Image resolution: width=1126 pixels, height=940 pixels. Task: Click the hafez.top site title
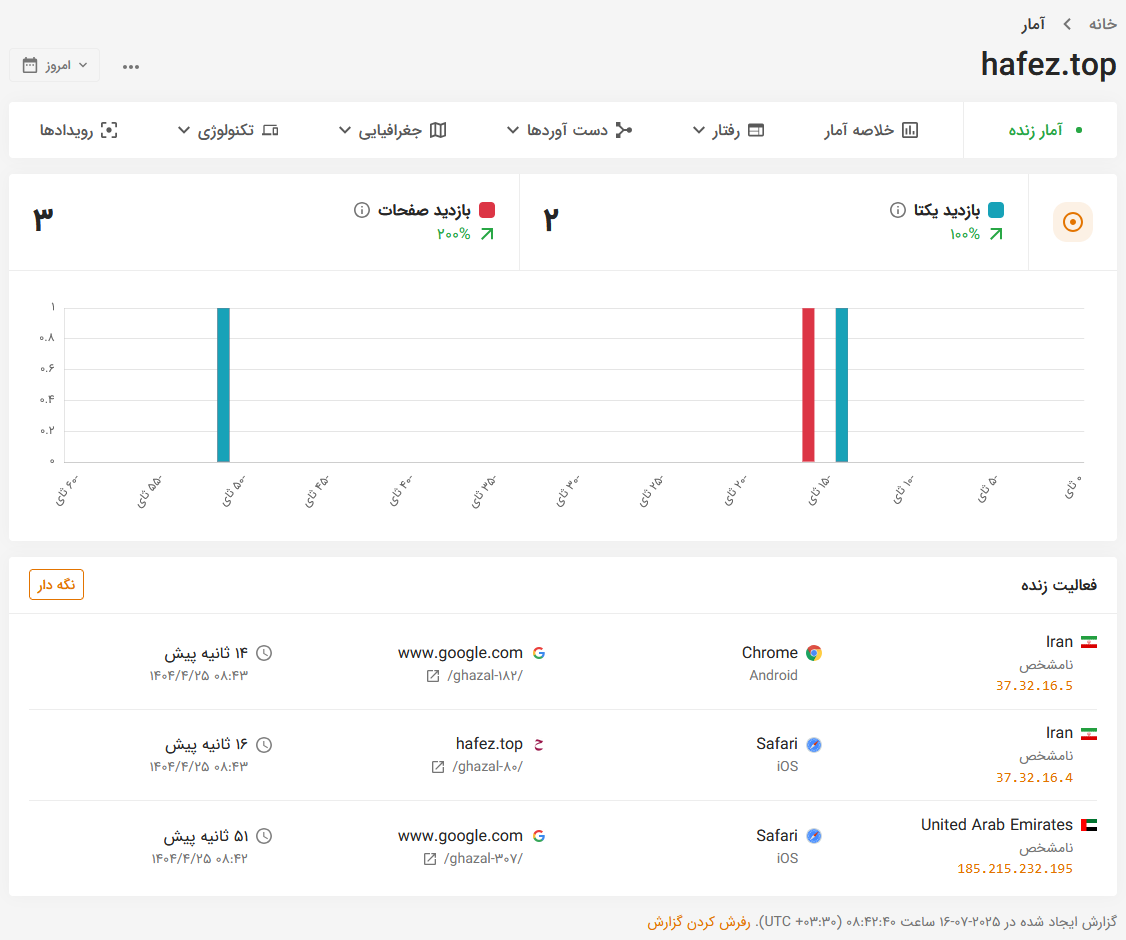coord(1048,64)
